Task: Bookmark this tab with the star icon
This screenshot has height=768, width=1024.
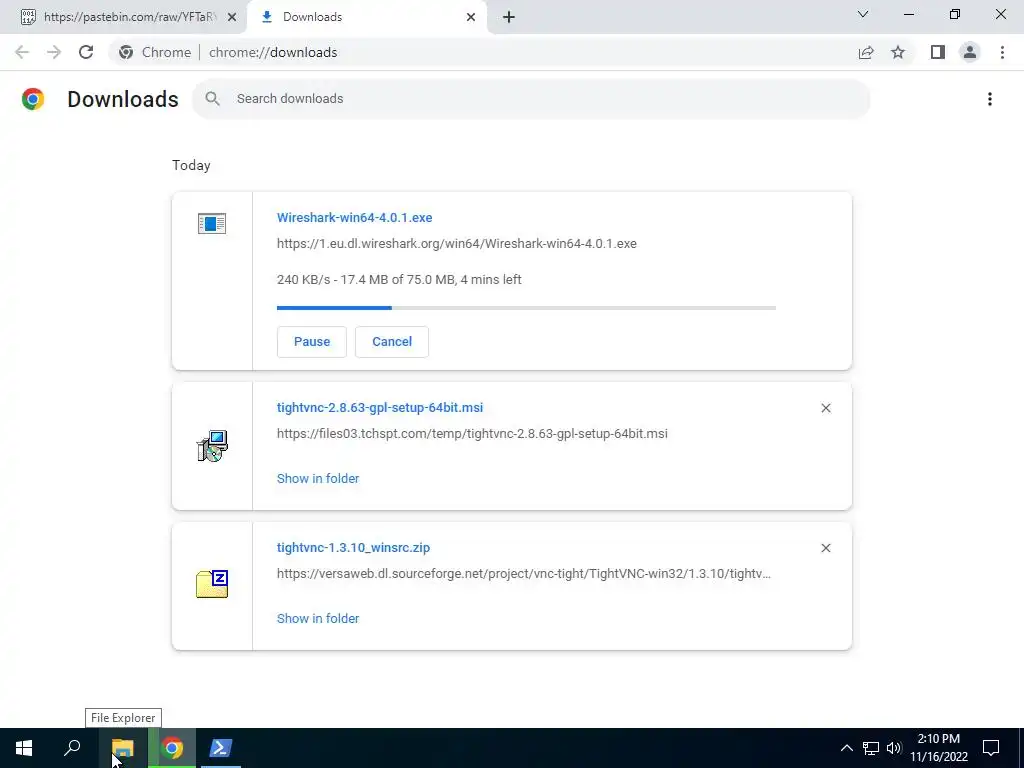Action: coord(898,52)
